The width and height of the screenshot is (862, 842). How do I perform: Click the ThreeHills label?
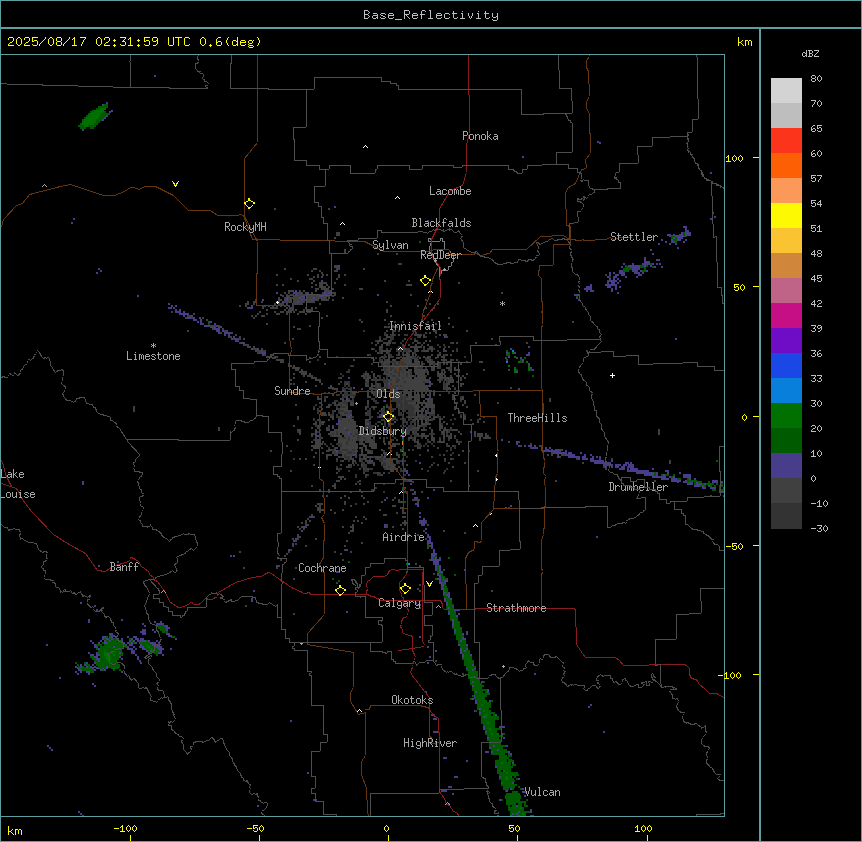click(537, 418)
